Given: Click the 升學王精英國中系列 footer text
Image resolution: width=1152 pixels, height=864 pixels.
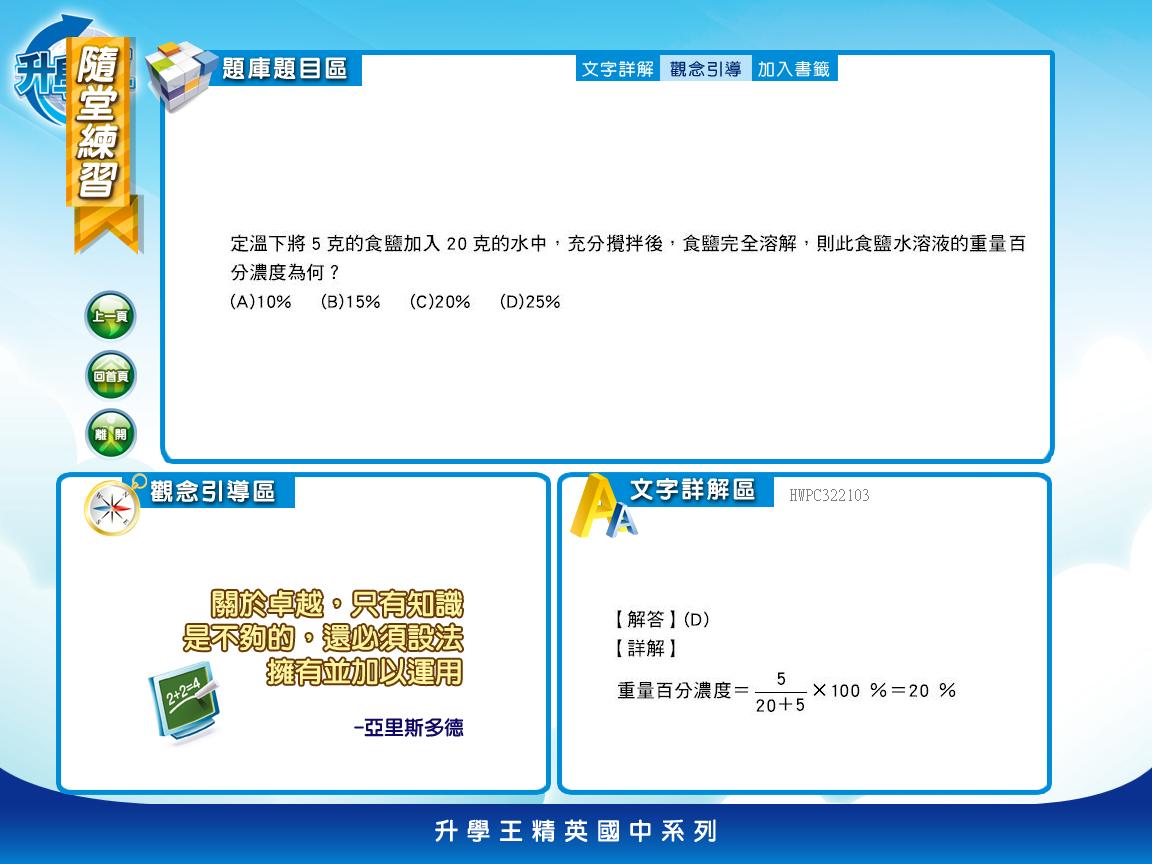Looking at the screenshot, I should coord(576,831).
